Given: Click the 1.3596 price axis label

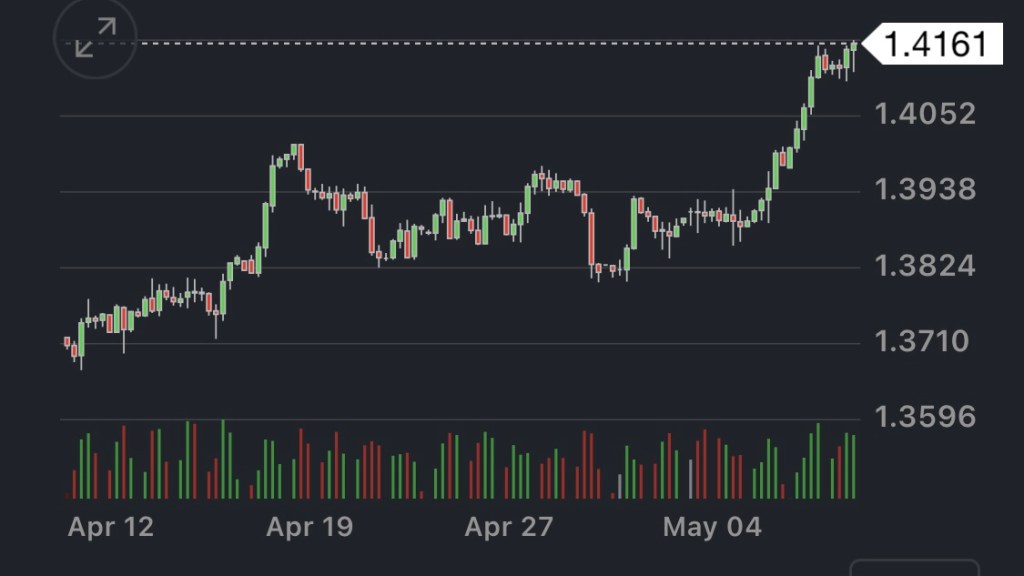Looking at the screenshot, I should coord(925,417).
